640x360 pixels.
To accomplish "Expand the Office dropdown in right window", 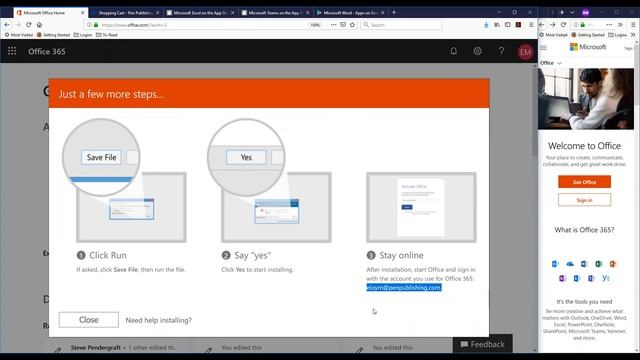I will (x=551, y=63).
